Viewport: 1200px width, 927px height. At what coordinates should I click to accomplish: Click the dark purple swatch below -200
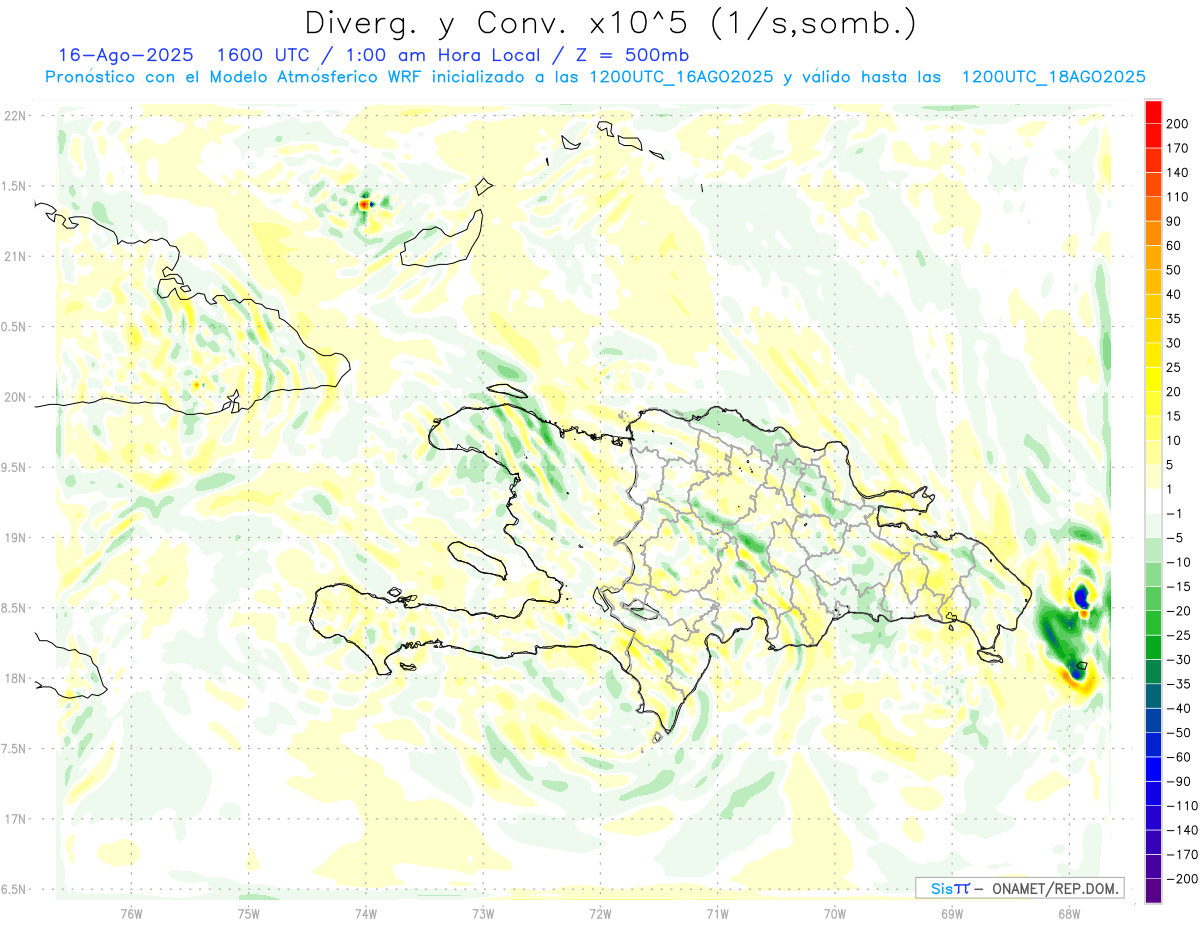pyautogui.click(x=1153, y=891)
